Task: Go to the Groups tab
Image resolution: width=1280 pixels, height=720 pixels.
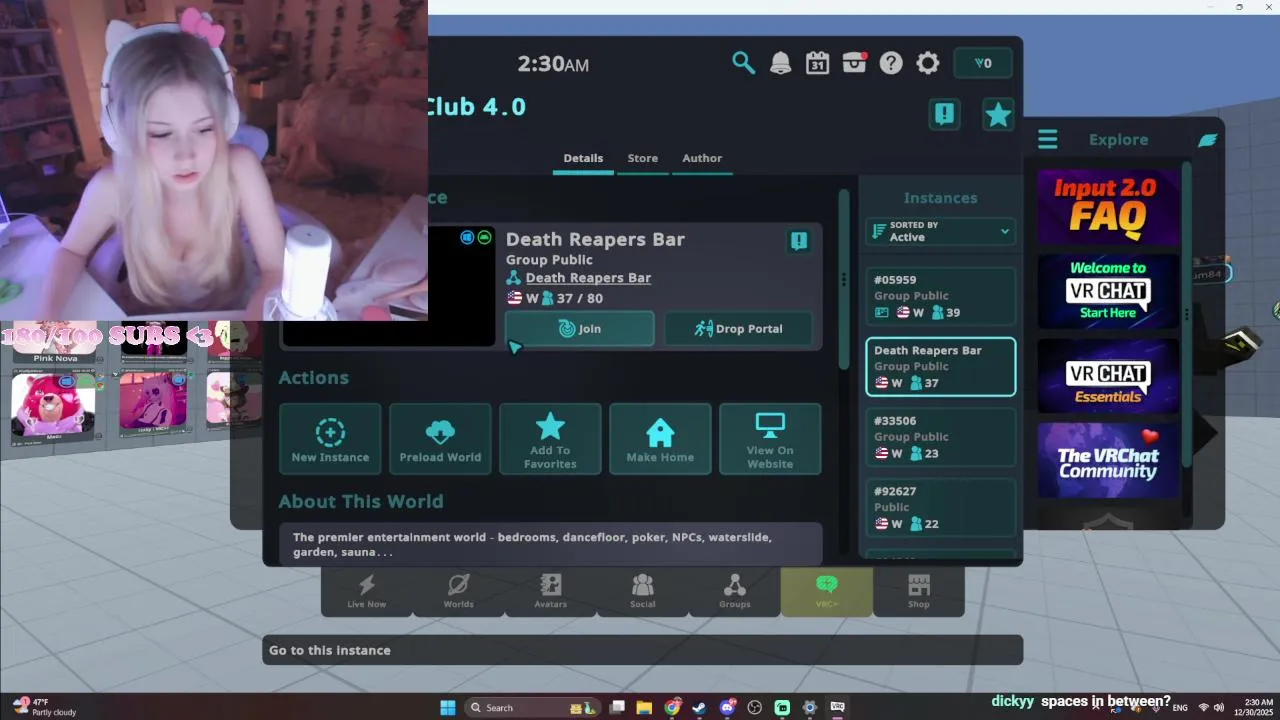Action: pos(735,591)
